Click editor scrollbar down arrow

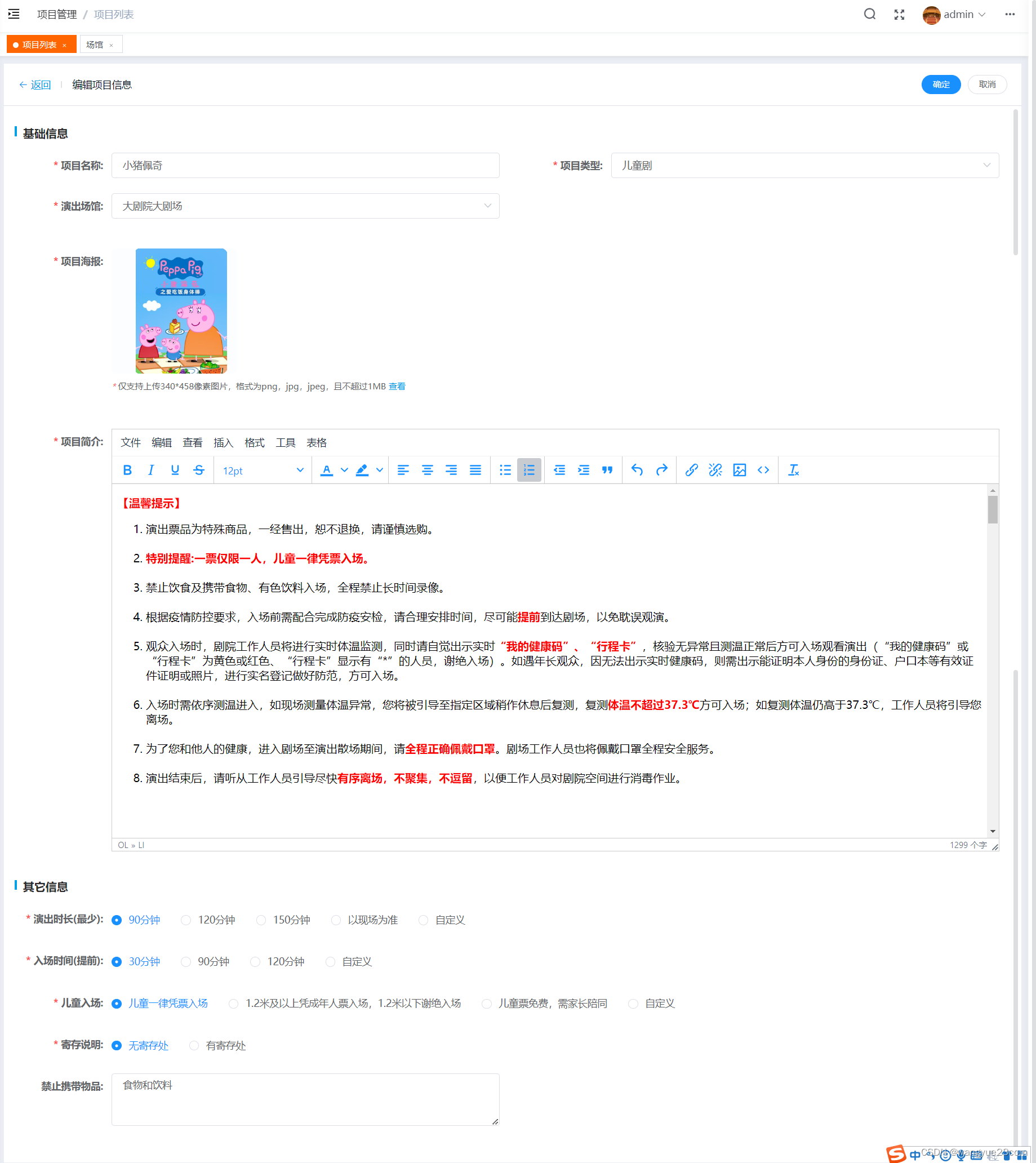993,832
